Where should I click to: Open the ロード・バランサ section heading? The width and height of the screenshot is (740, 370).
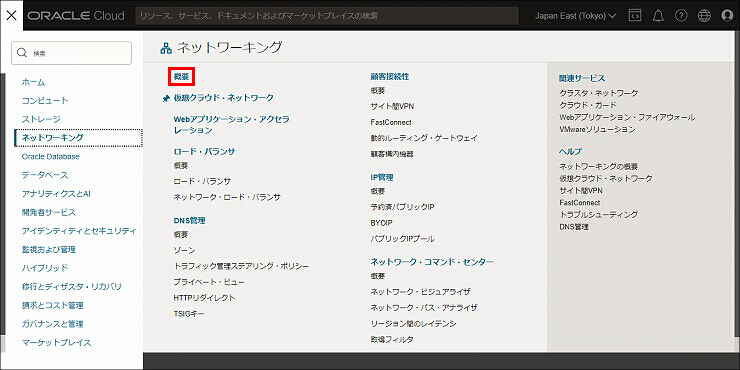[x=204, y=151]
